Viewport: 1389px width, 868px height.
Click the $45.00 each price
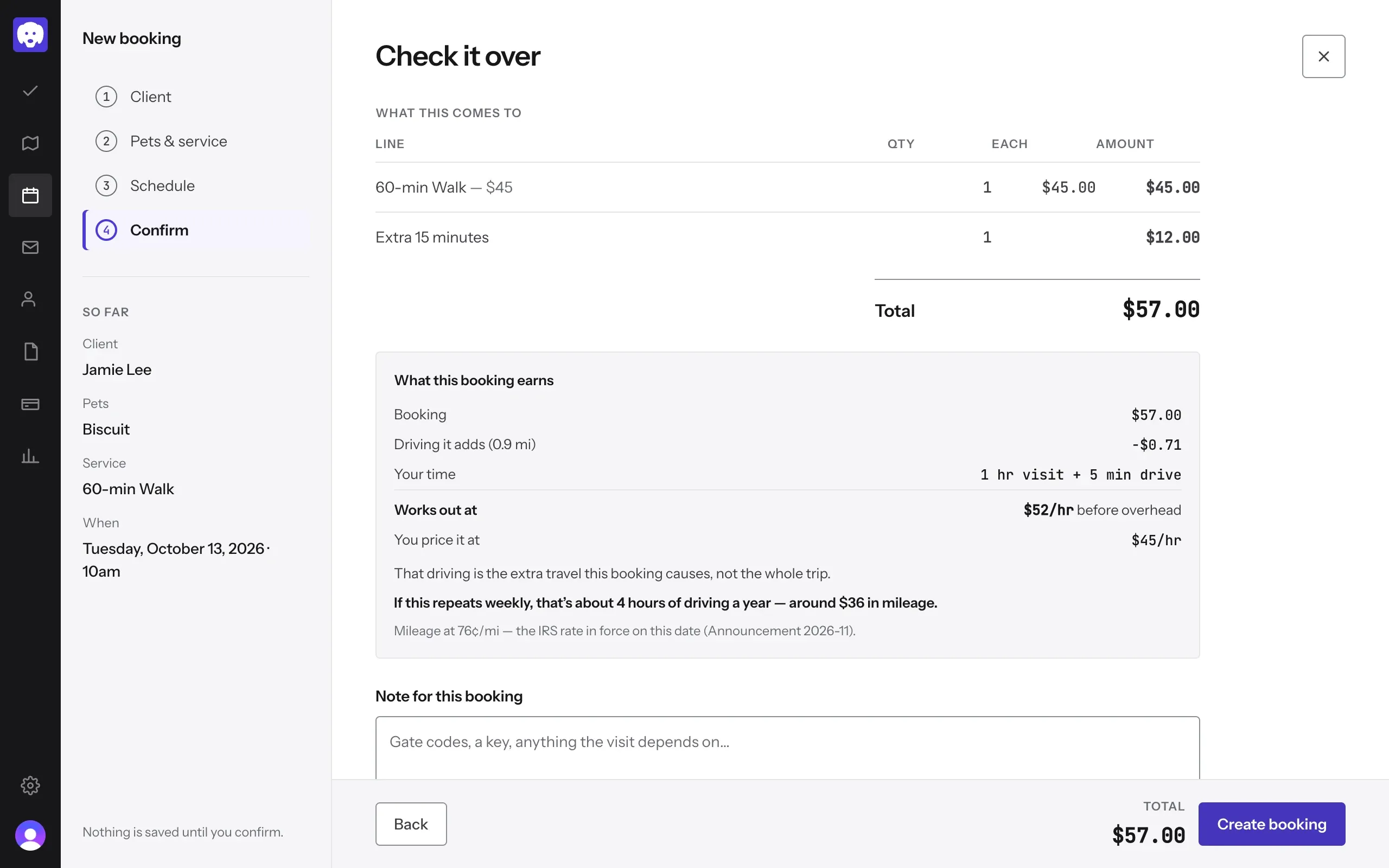click(x=1068, y=187)
